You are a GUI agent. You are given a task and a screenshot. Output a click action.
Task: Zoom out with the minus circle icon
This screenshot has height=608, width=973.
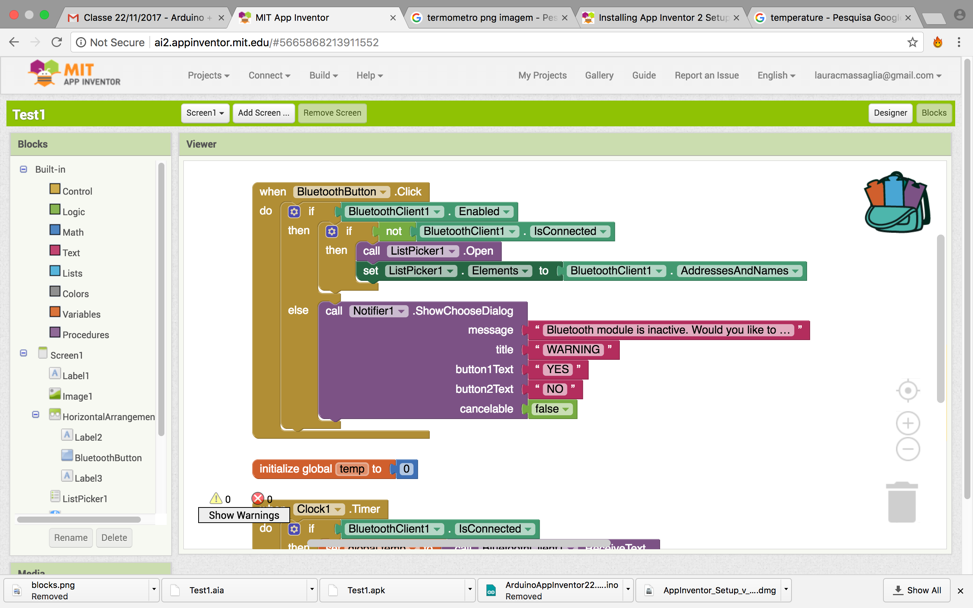tap(908, 449)
